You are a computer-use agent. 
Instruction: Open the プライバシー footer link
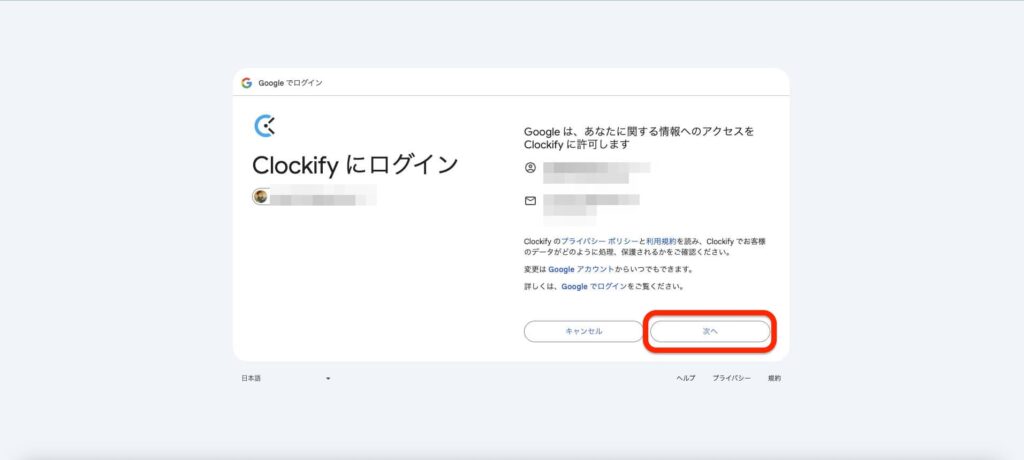pos(731,378)
